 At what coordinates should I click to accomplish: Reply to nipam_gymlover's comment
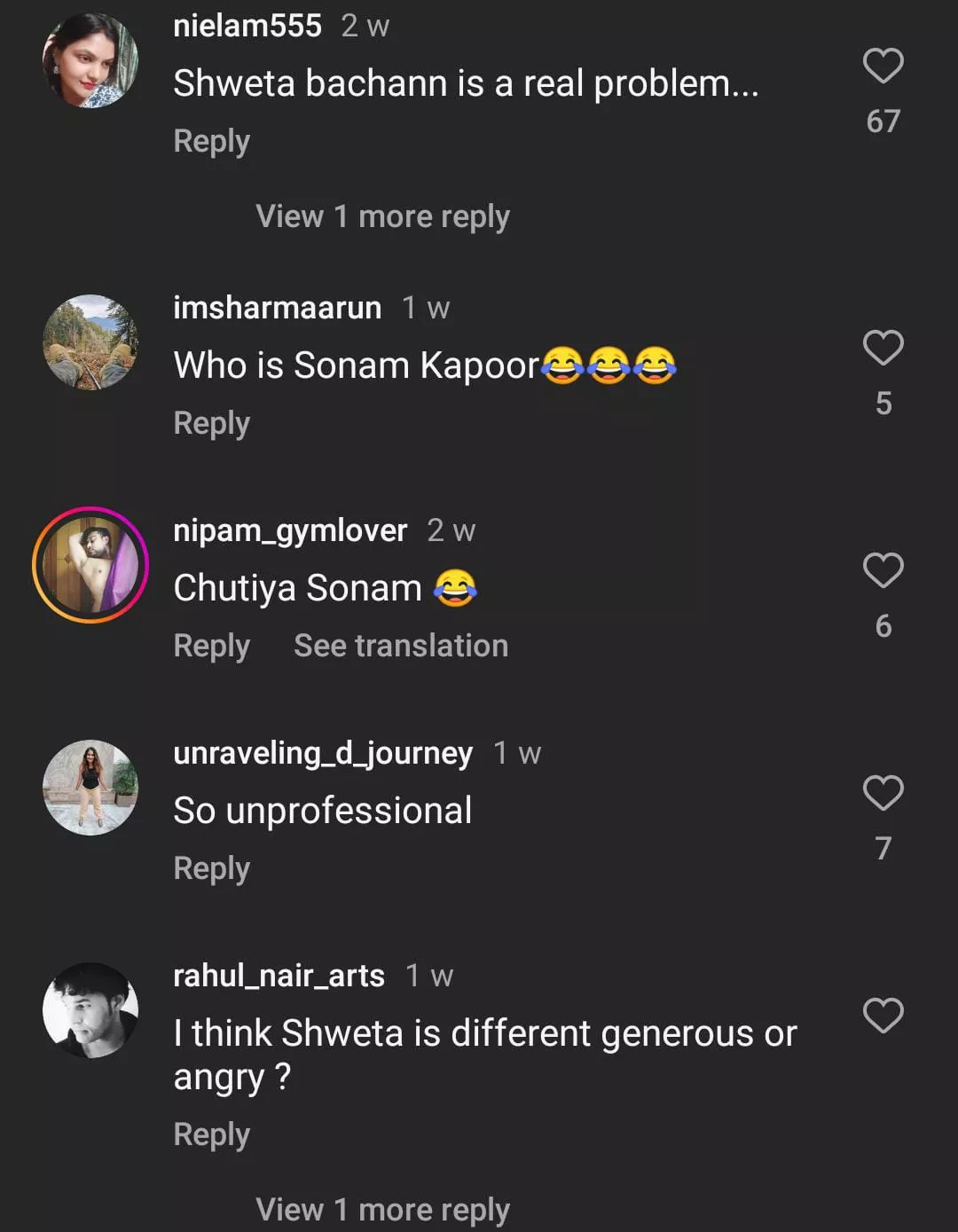(x=211, y=646)
